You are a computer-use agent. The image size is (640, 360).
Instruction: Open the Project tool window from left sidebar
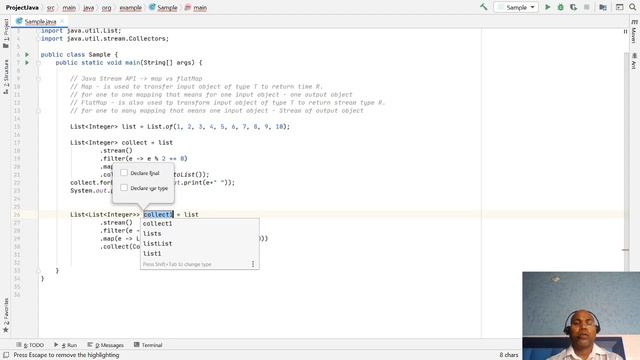click(x=6, y=33)
